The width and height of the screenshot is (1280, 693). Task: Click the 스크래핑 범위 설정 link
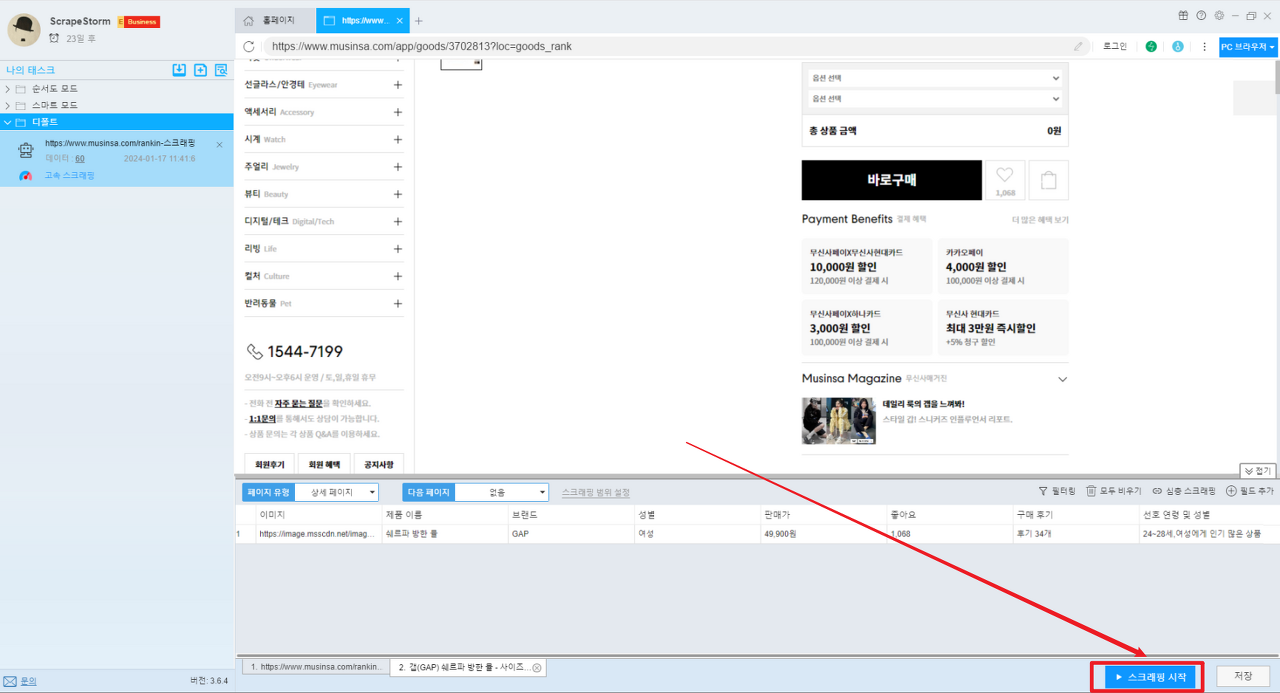point(596,492)
